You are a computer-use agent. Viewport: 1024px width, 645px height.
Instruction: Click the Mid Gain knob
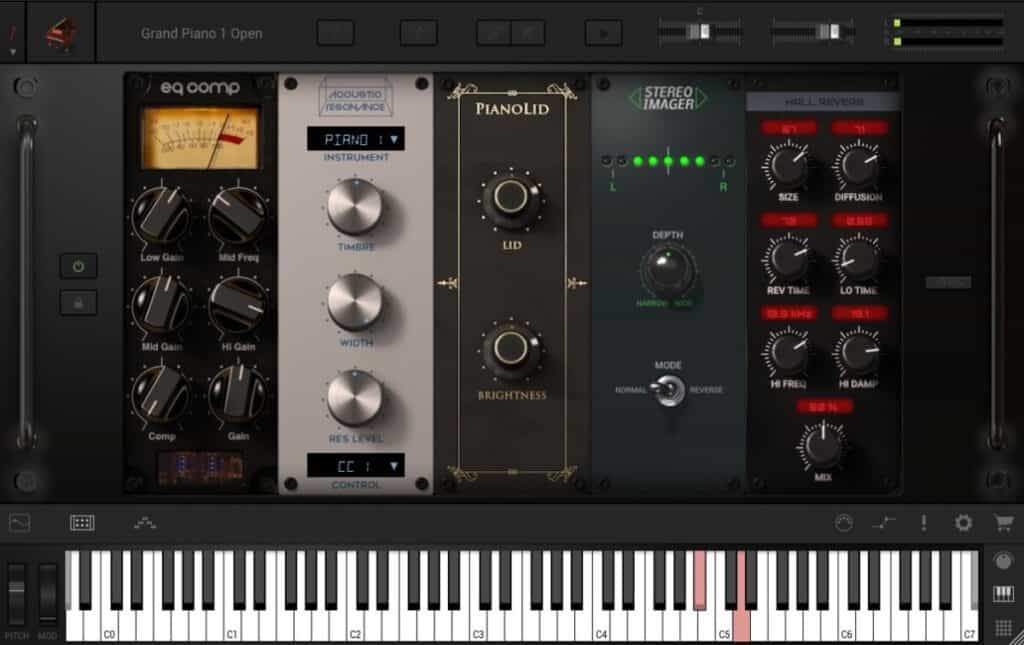[161, 306]
